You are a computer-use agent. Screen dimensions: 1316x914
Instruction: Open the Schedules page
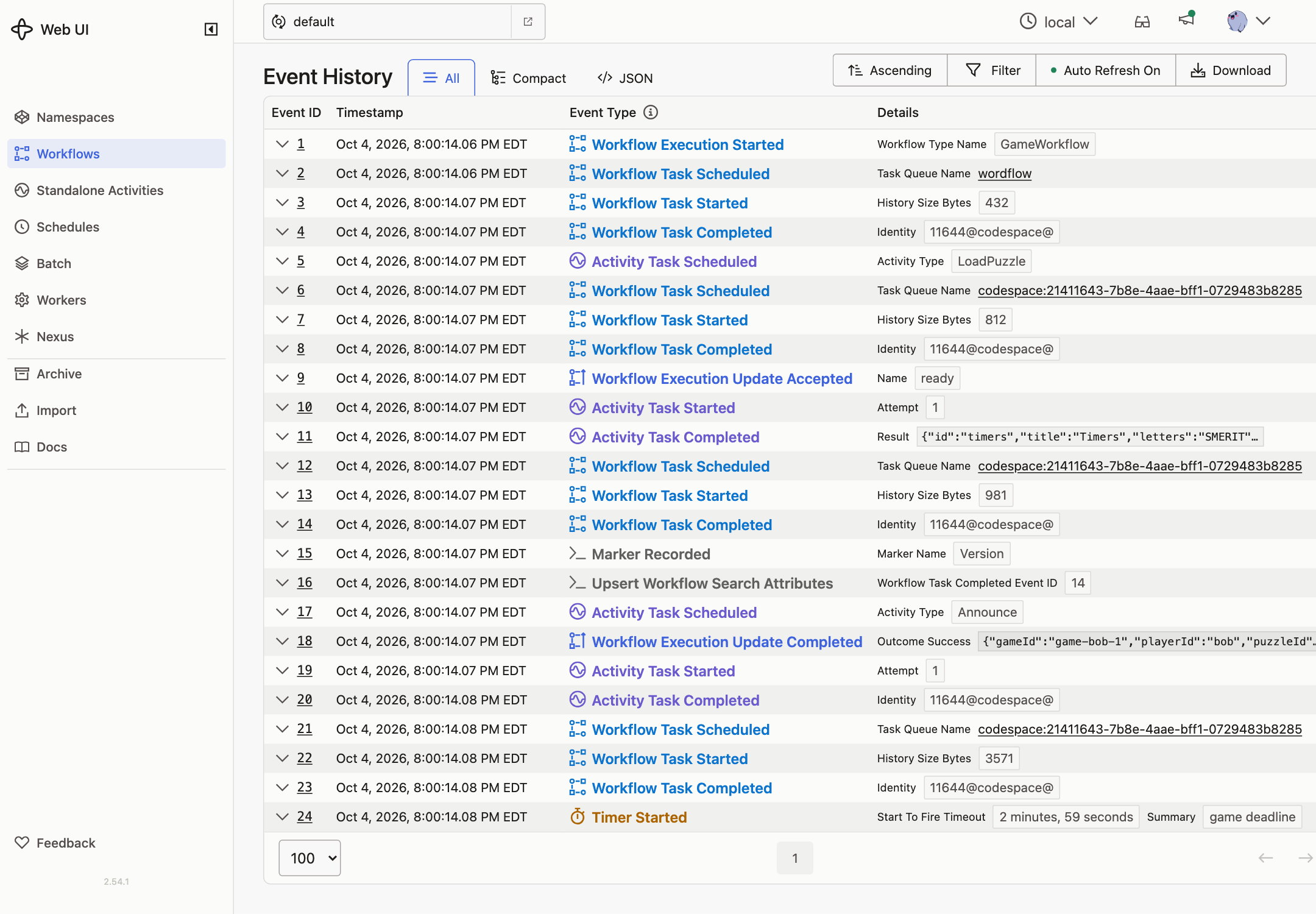point(116,227)
